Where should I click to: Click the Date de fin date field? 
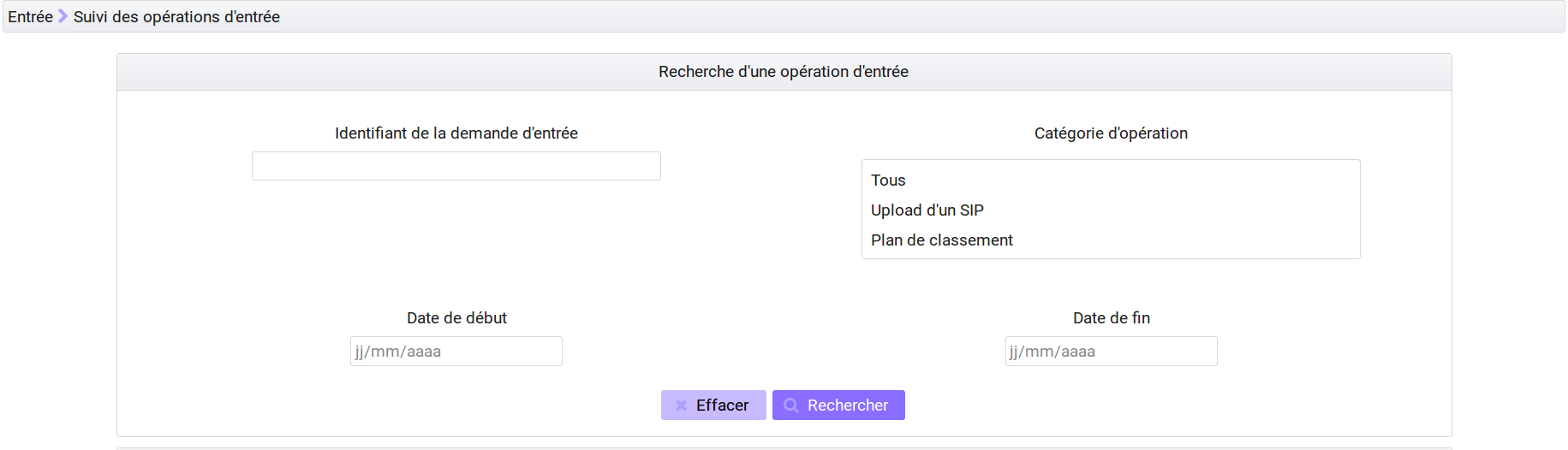[1111, 352]
